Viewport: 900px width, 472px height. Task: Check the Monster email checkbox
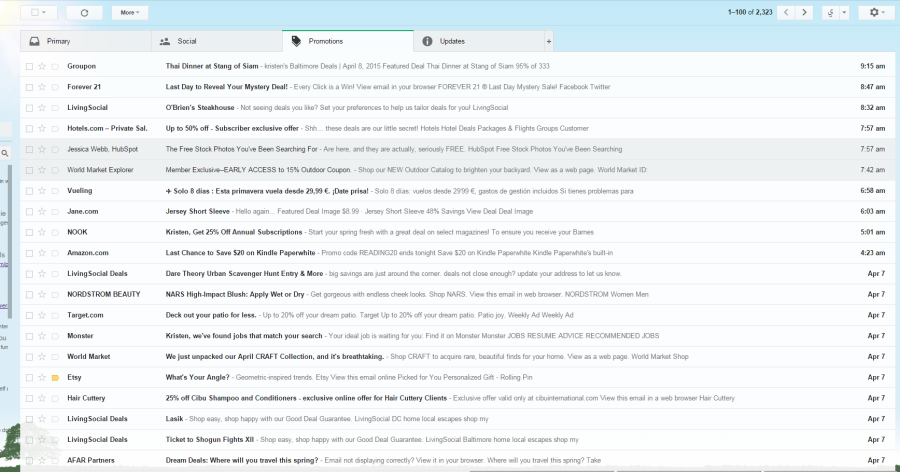click(x=29, y=336)
